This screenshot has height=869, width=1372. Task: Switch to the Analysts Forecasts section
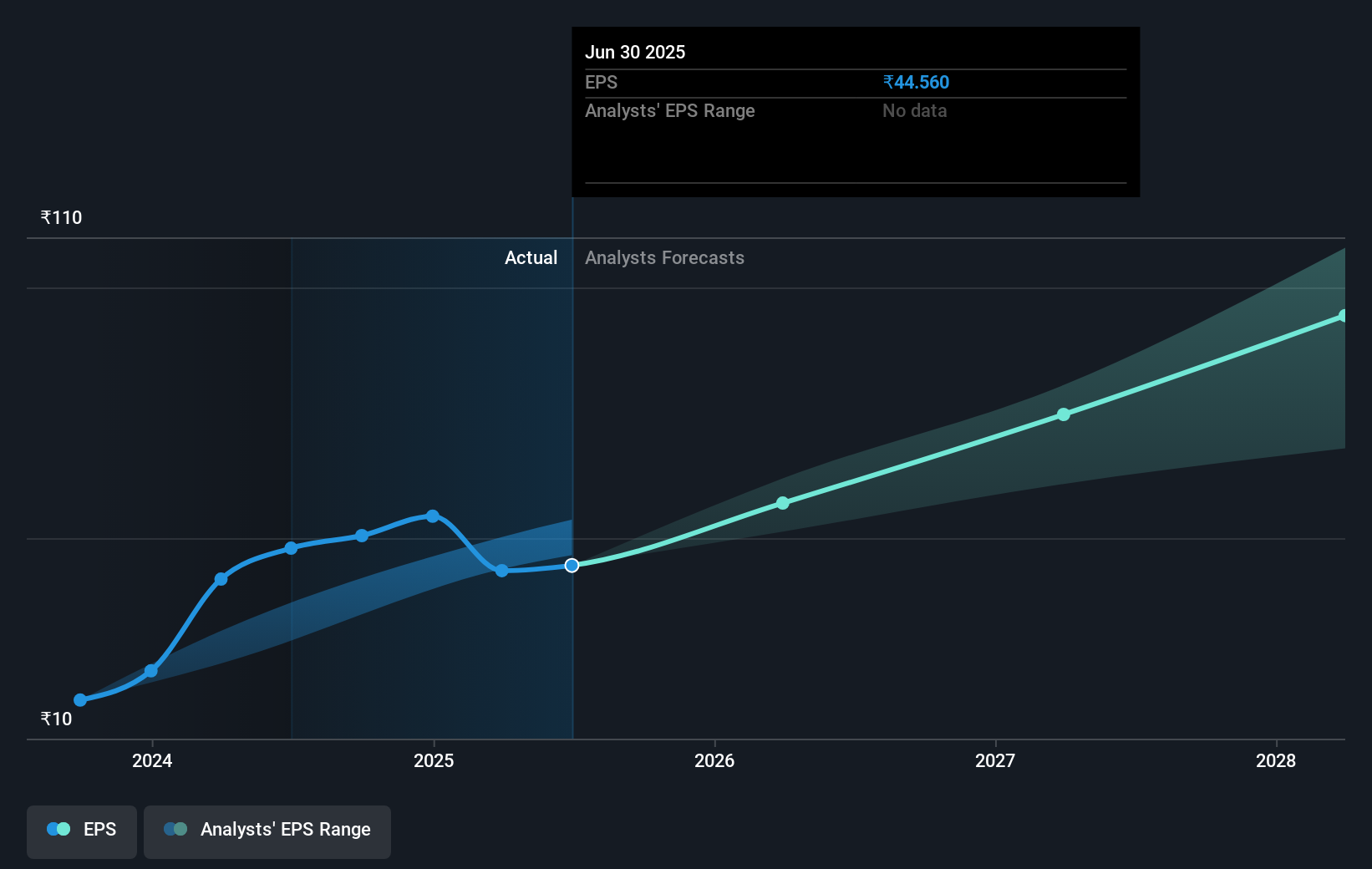pos(664,258)
